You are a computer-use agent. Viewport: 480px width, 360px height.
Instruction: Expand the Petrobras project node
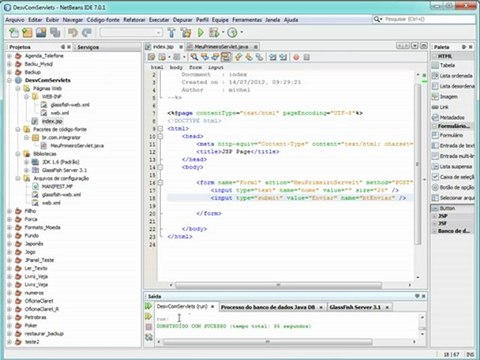[x=10, y=317]
